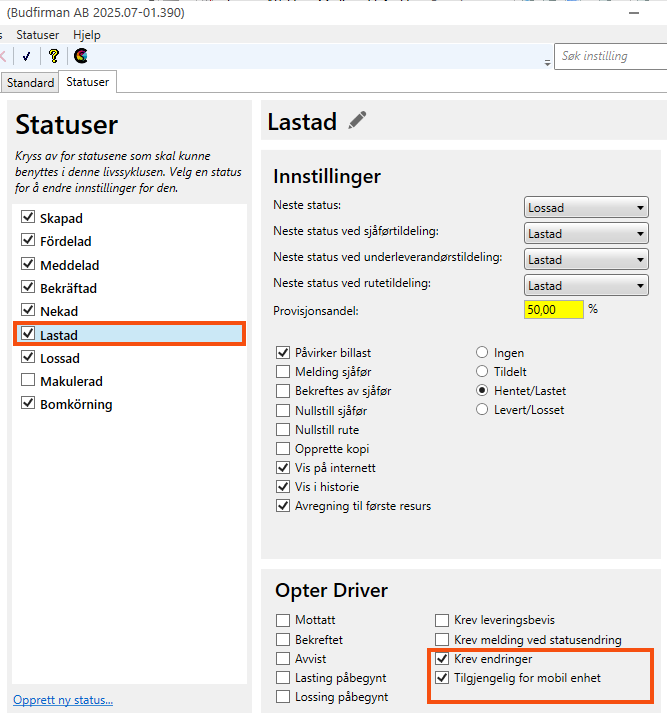Open the Statuser menu in menu bar
The width and height of the screenshot is (667, 718).
(x=37, y=35)
